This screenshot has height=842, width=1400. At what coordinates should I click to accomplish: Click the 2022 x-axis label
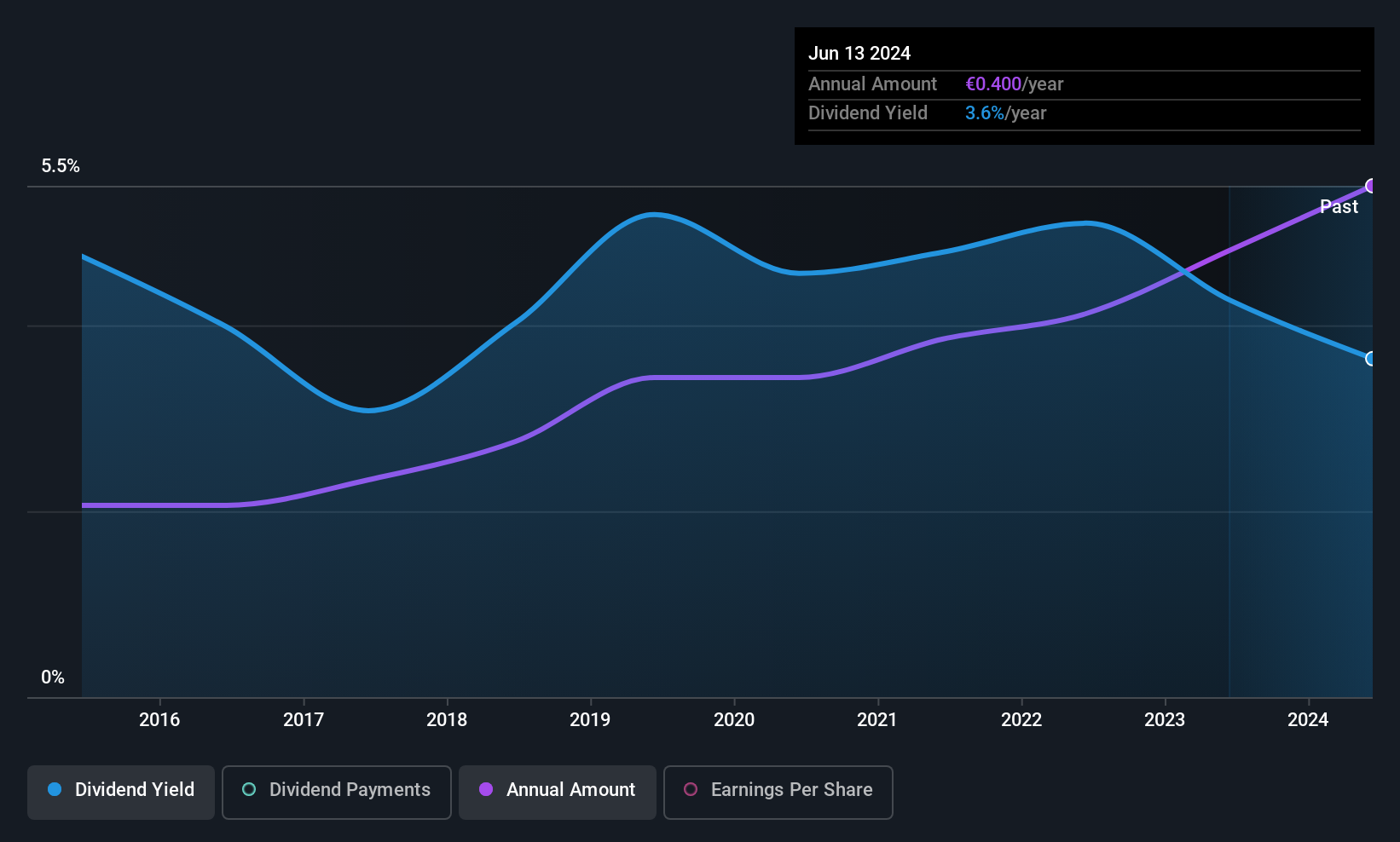(1021, 719)
